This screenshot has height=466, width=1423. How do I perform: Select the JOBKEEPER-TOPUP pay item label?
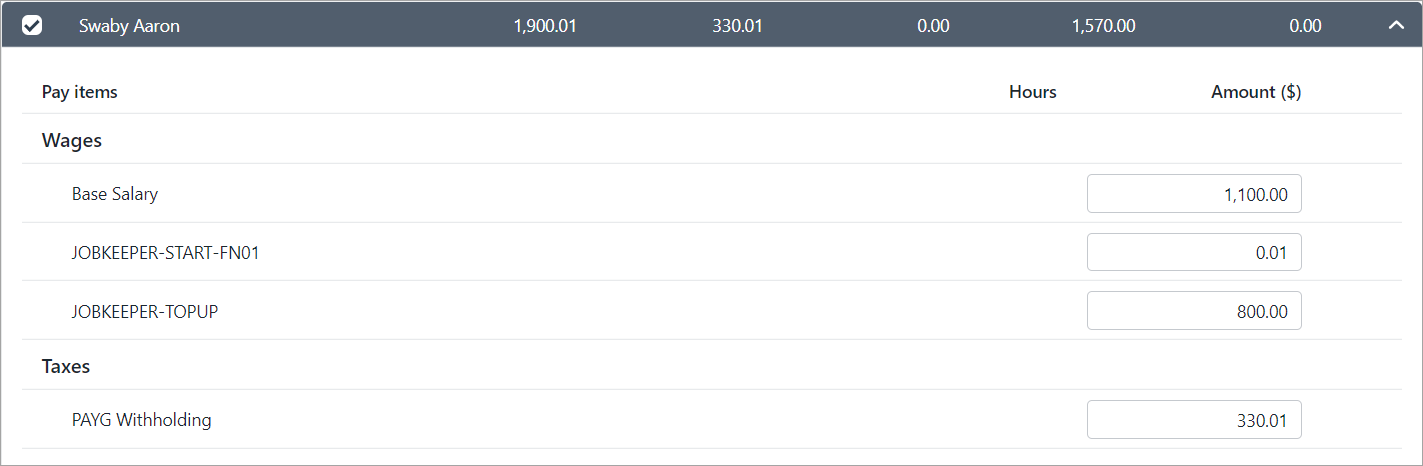(145, 312)
